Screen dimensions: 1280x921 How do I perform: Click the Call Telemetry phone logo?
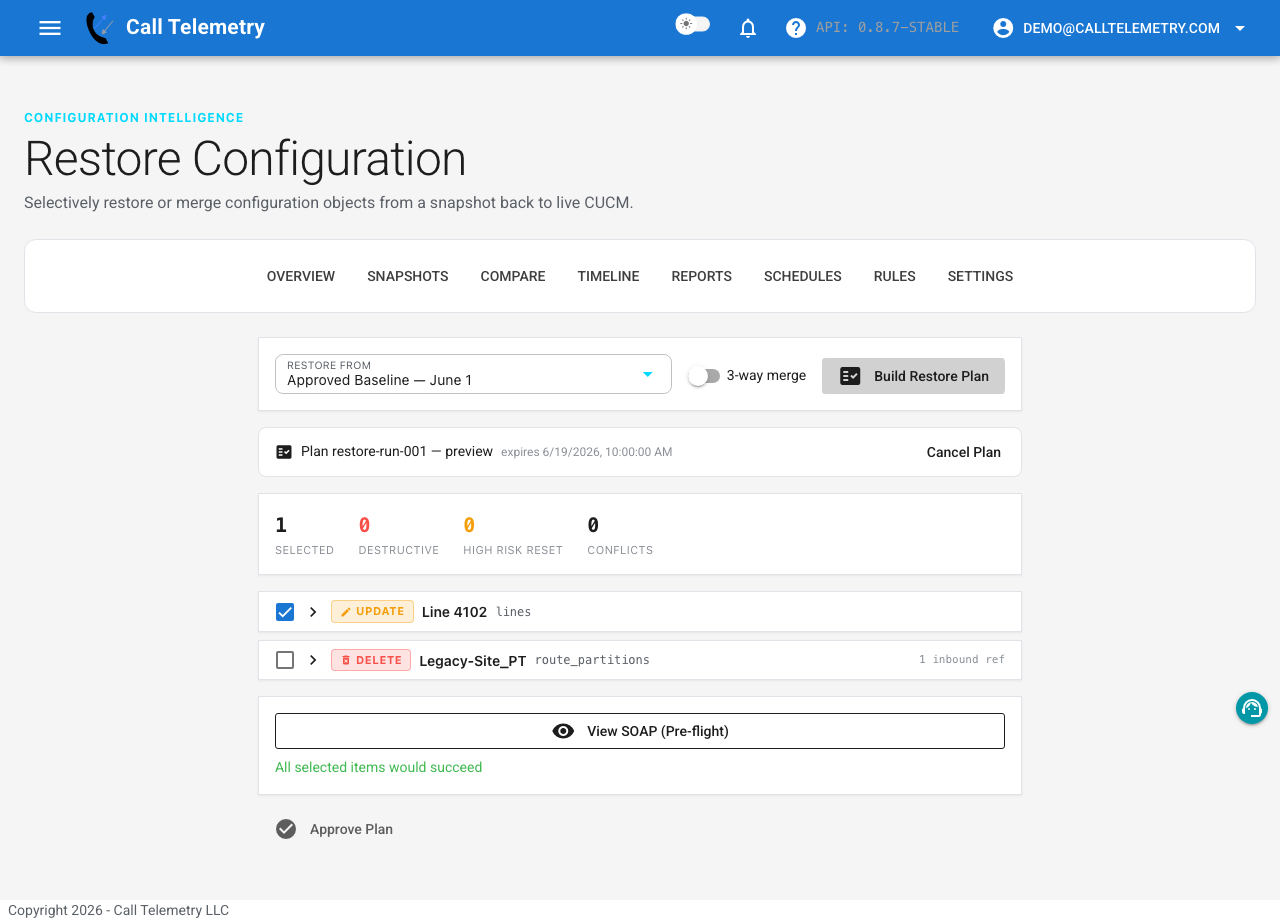(99, 28)
